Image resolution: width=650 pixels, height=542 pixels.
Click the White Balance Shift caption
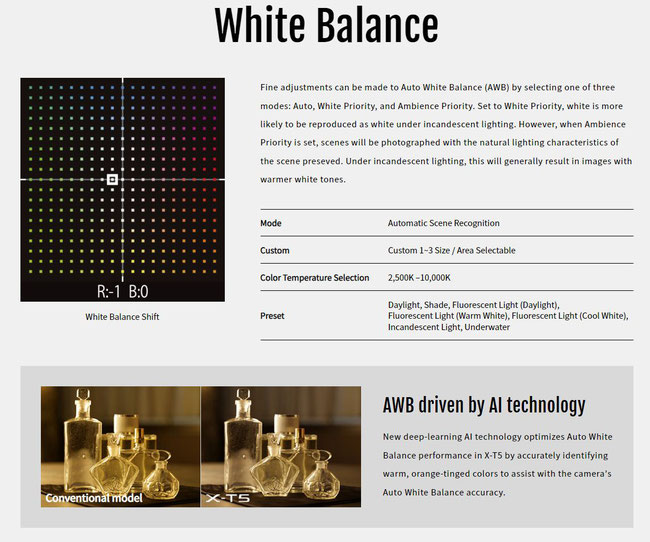122,317
